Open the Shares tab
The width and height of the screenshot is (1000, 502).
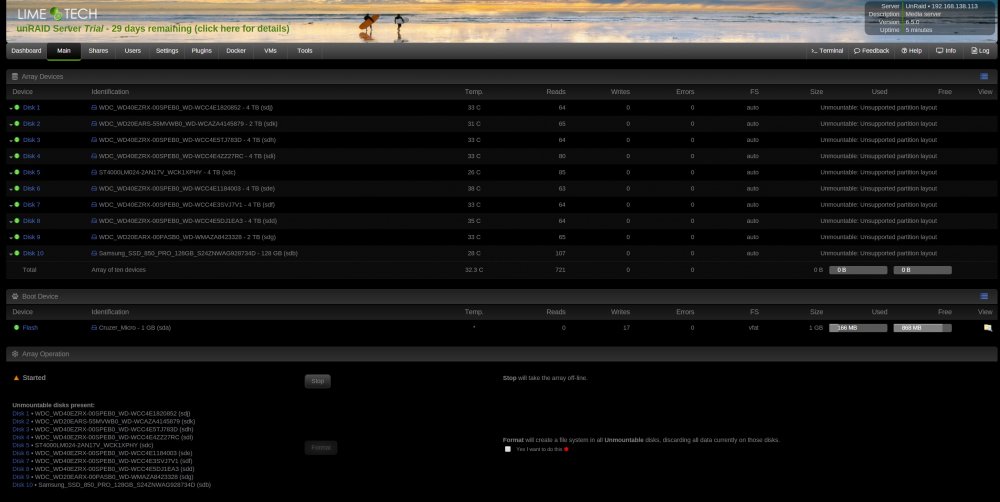98,51
